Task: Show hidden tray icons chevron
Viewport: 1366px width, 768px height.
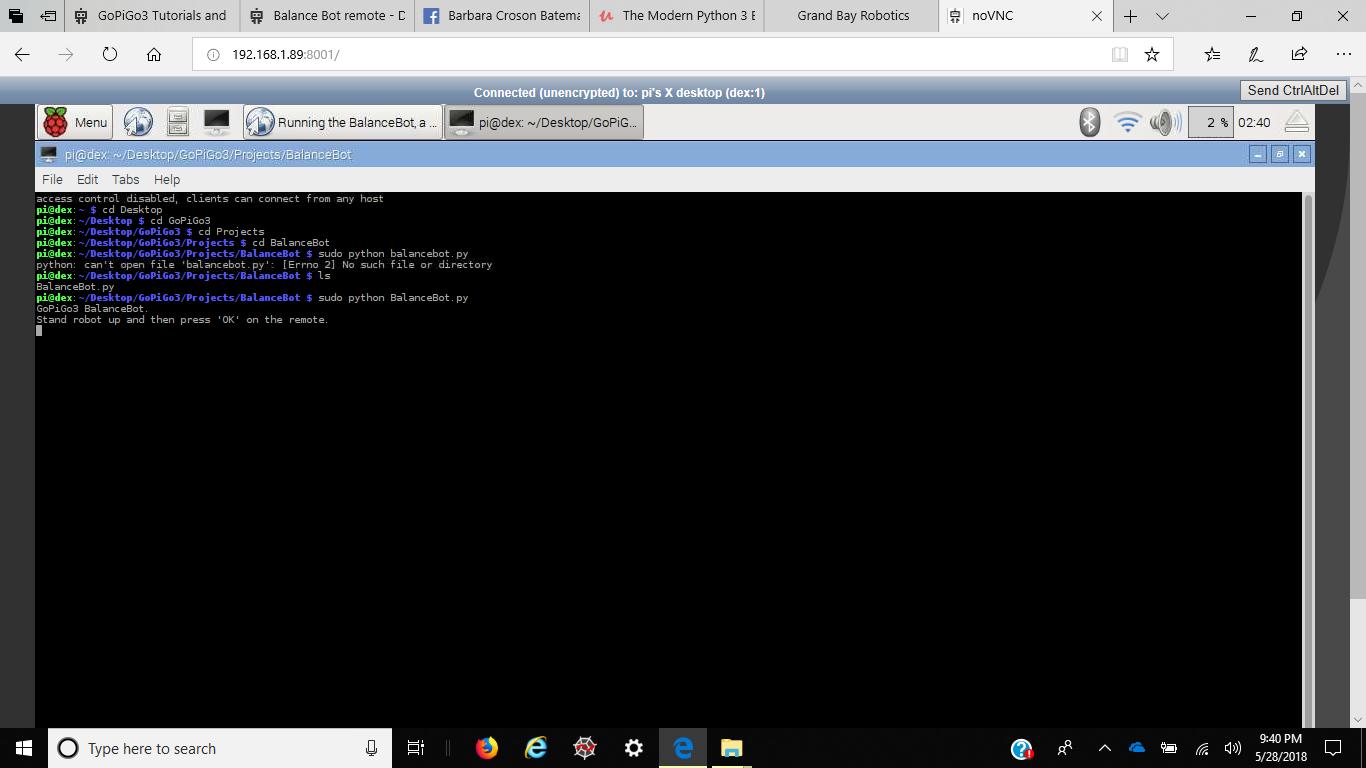Action: tap(1105, 748)
